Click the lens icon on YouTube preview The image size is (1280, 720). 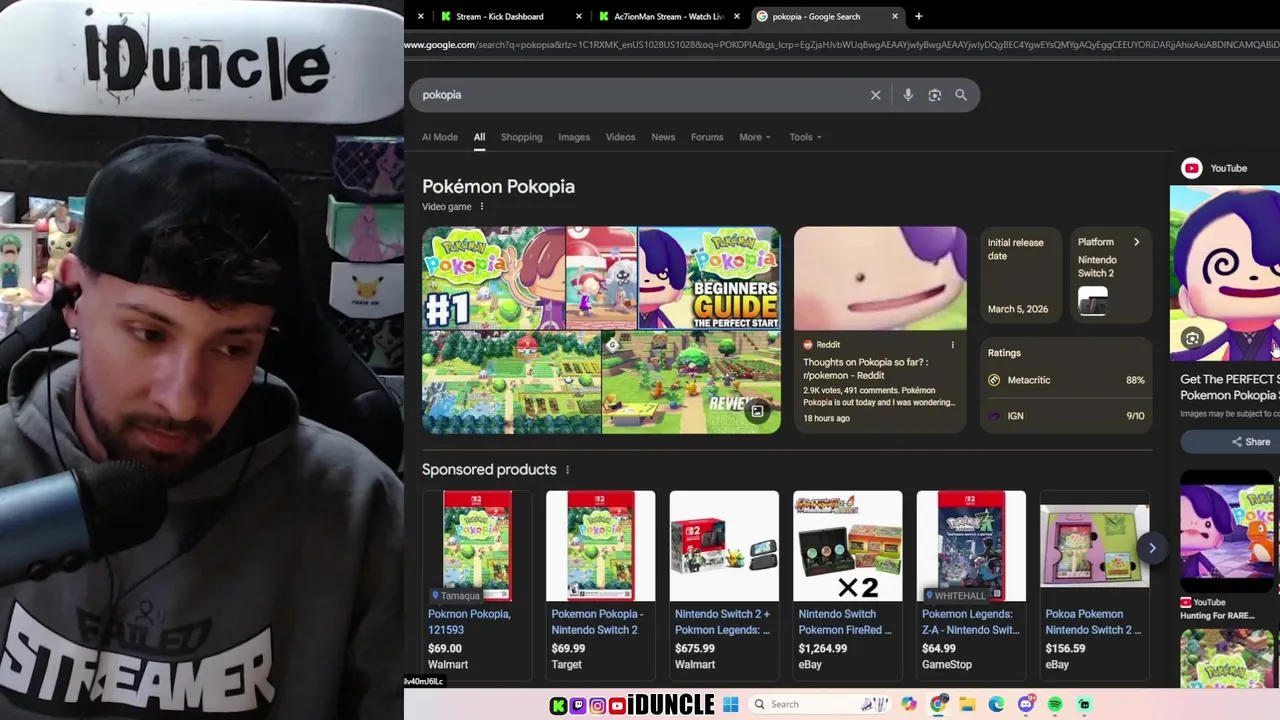click(x=1192, y=339)
